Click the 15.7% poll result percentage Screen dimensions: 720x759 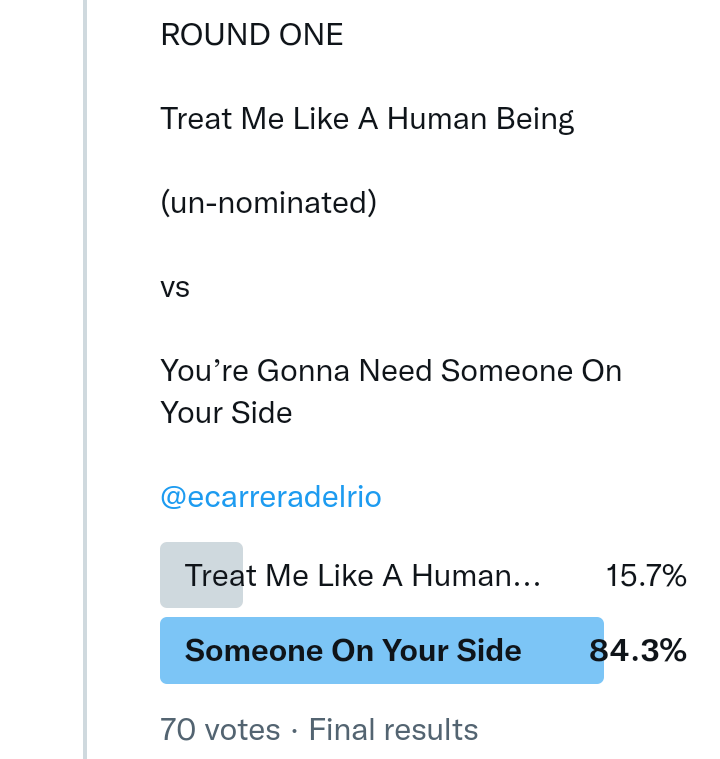[645, 576]
